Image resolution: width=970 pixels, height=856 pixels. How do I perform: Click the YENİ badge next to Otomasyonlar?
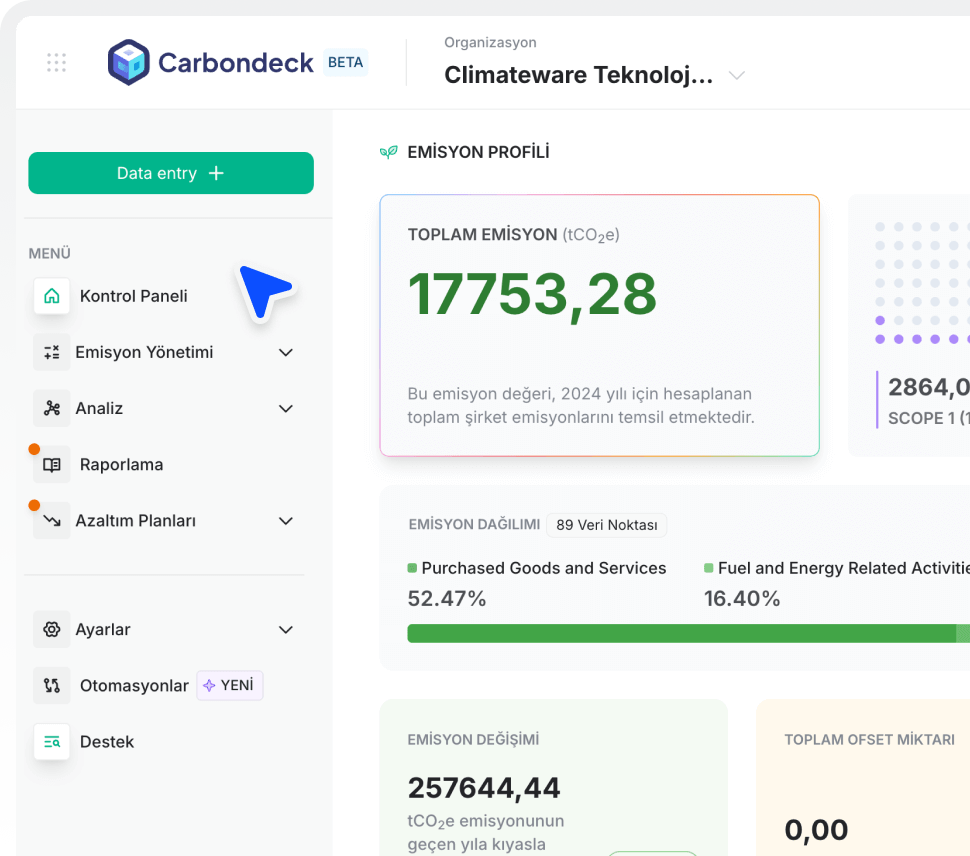(x=229, y=685)
